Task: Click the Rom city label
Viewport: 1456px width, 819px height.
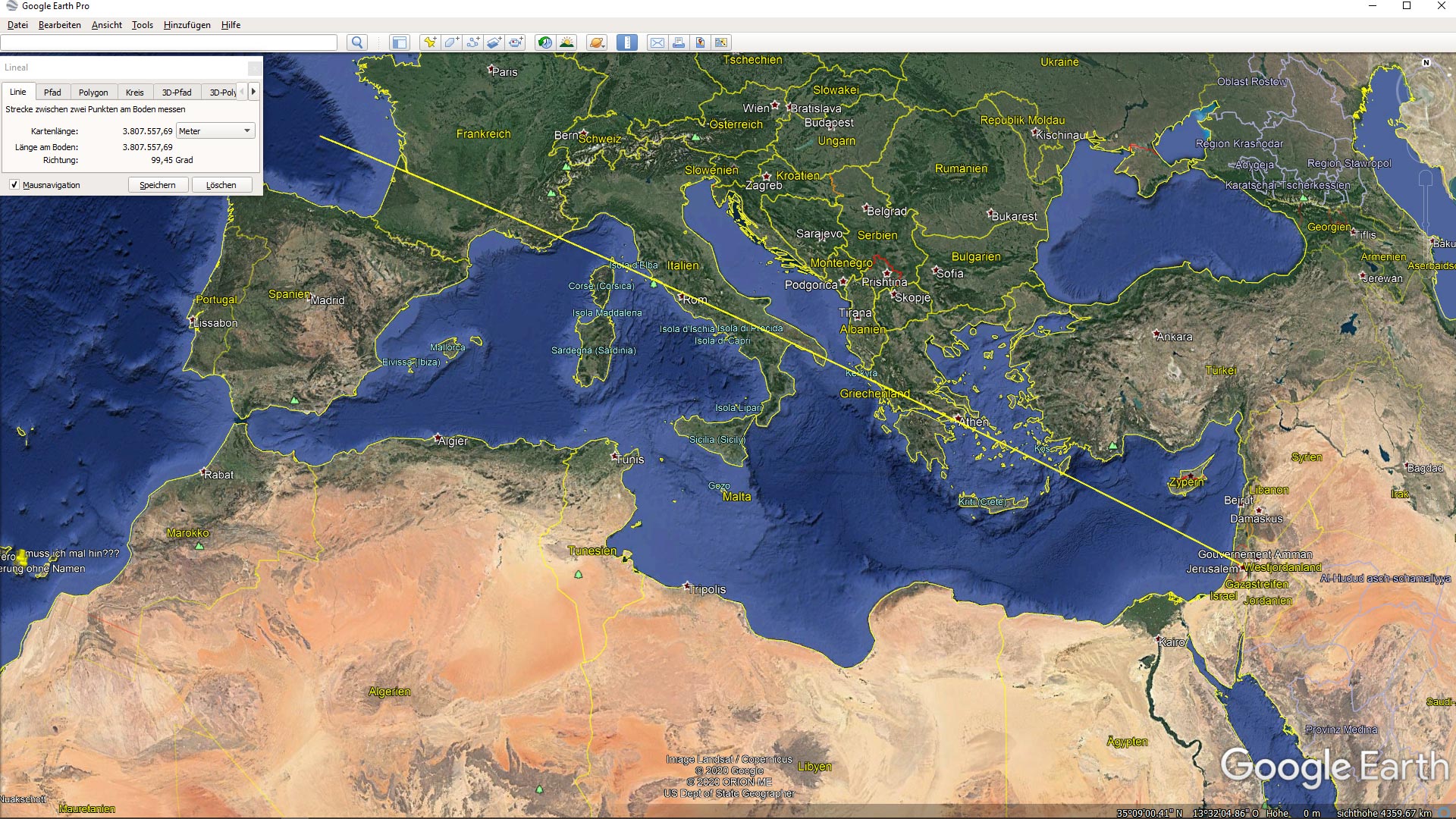Action: 695,300
